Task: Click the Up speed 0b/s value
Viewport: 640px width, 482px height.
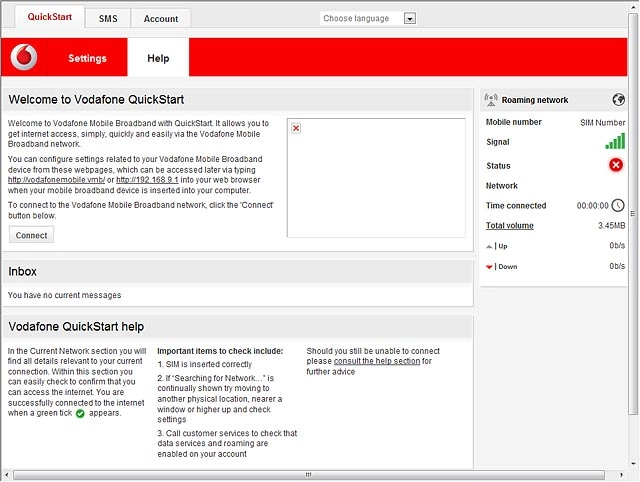Action: click(x=617, y=245)
